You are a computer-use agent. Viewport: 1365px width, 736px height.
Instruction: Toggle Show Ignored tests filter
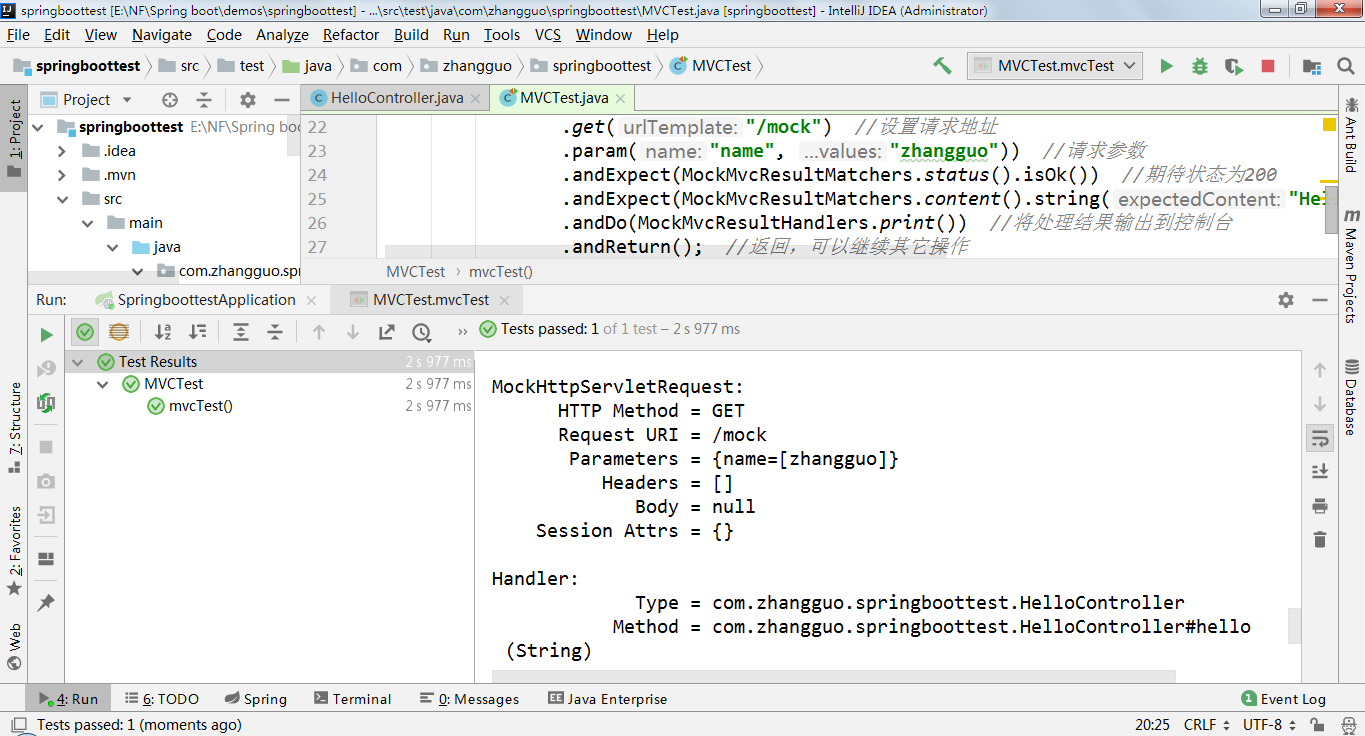119,332
